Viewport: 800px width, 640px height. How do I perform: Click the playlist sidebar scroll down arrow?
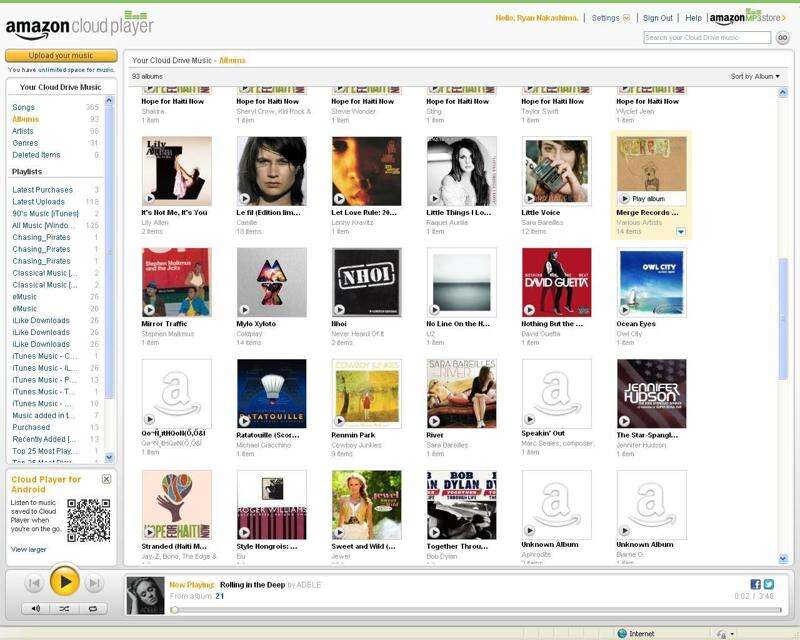point(109,457)
